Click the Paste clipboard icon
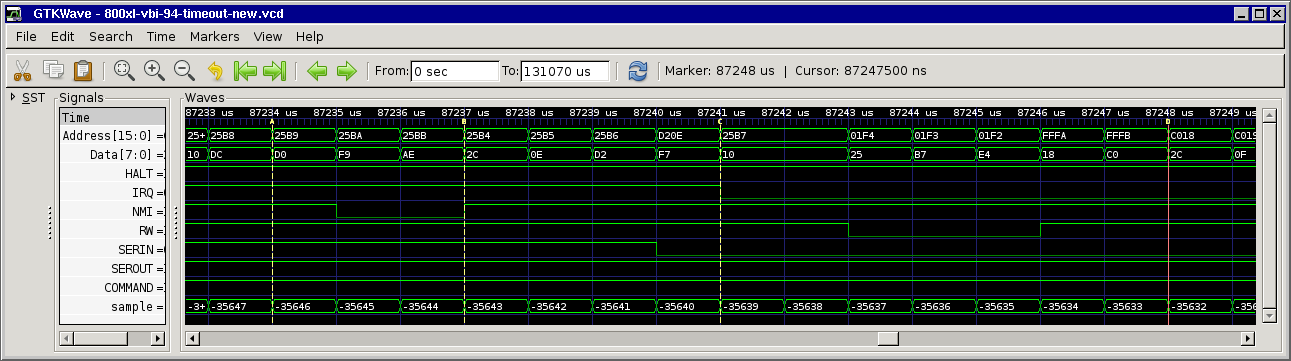The height and width of the screenshot is (361, 1291). tap(83, 71)
